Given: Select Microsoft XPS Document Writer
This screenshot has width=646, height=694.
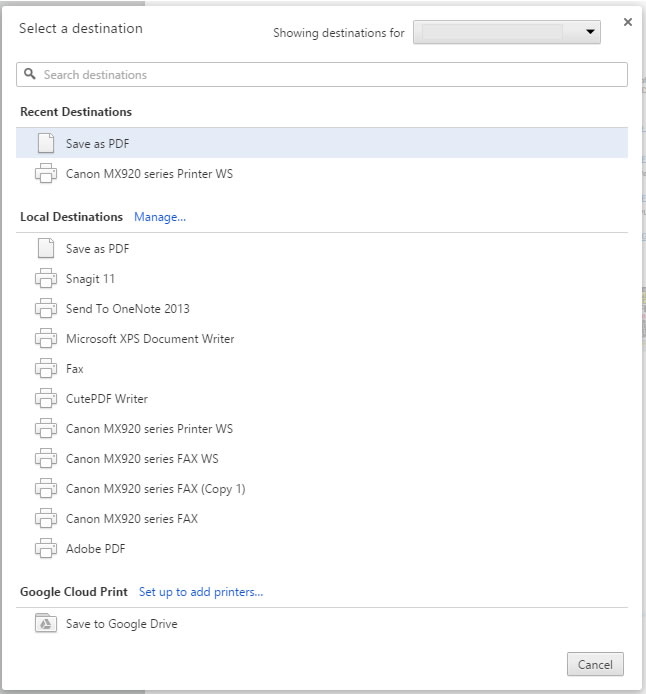Looking at the screenshot, I should click(322, 339).
